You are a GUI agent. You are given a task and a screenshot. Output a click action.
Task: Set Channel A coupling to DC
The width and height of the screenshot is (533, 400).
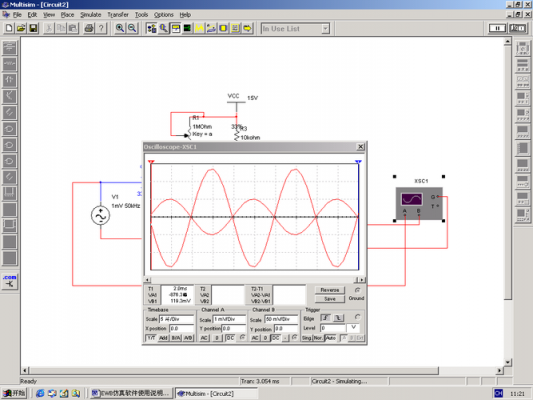(x=230, y=338)
